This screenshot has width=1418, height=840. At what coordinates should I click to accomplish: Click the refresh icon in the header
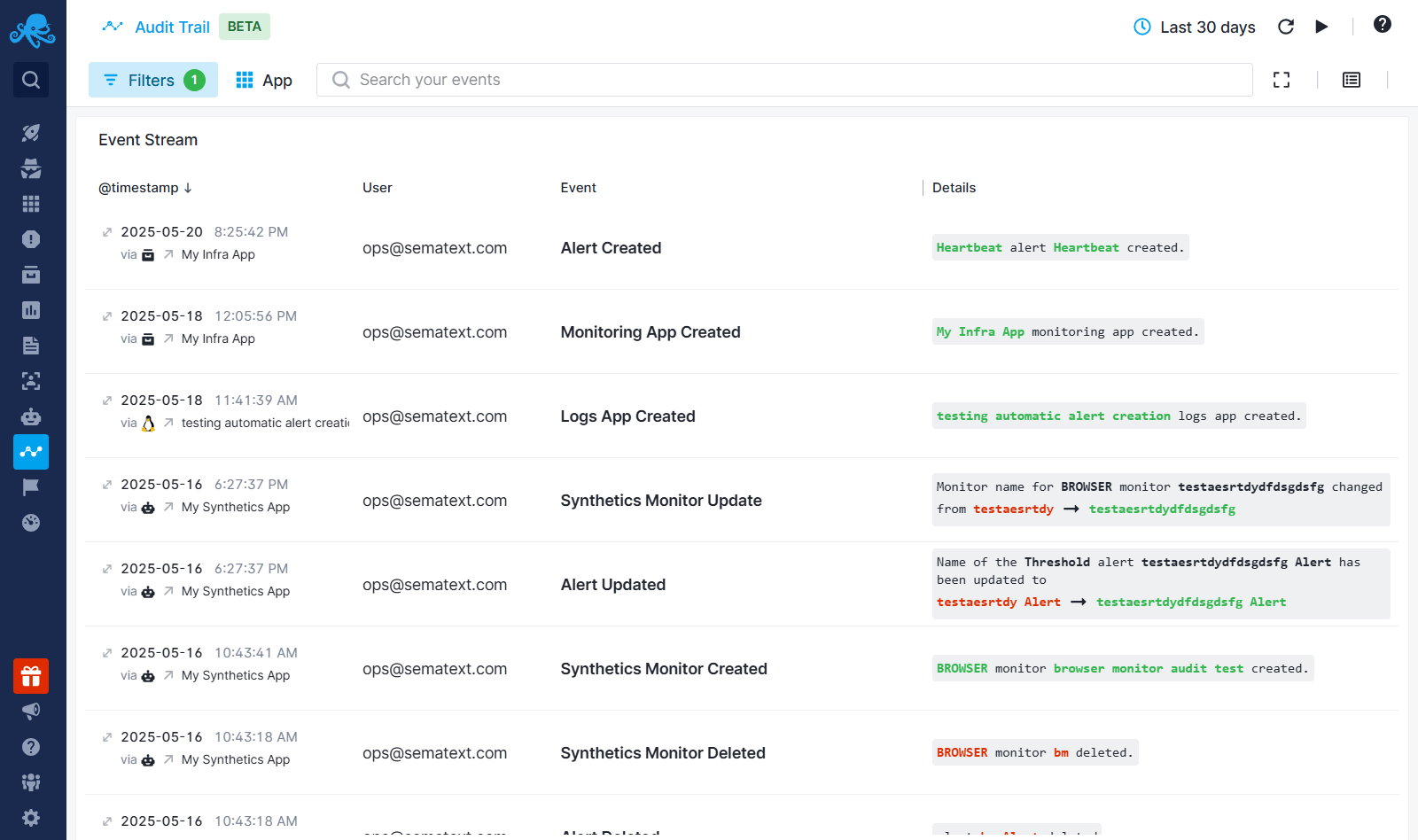(1286, 27)
